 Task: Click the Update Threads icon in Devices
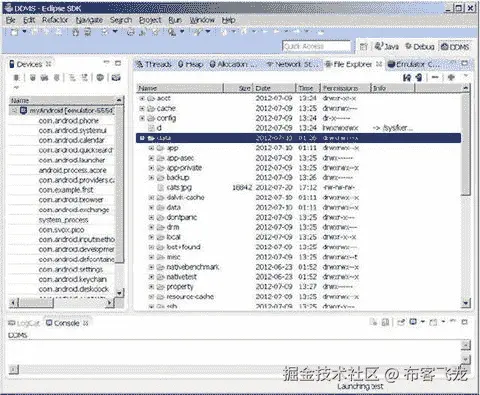pyautogui.click(x=72, y=78)
